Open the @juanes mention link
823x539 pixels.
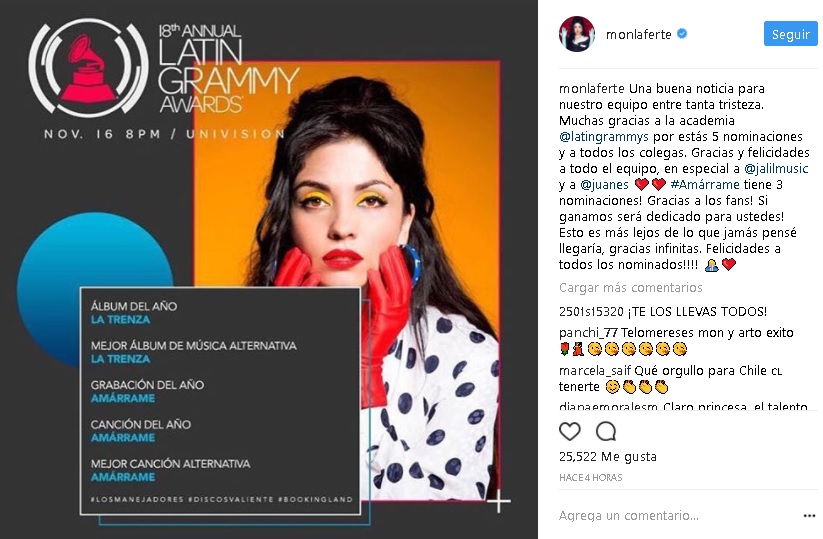(604, 185)
